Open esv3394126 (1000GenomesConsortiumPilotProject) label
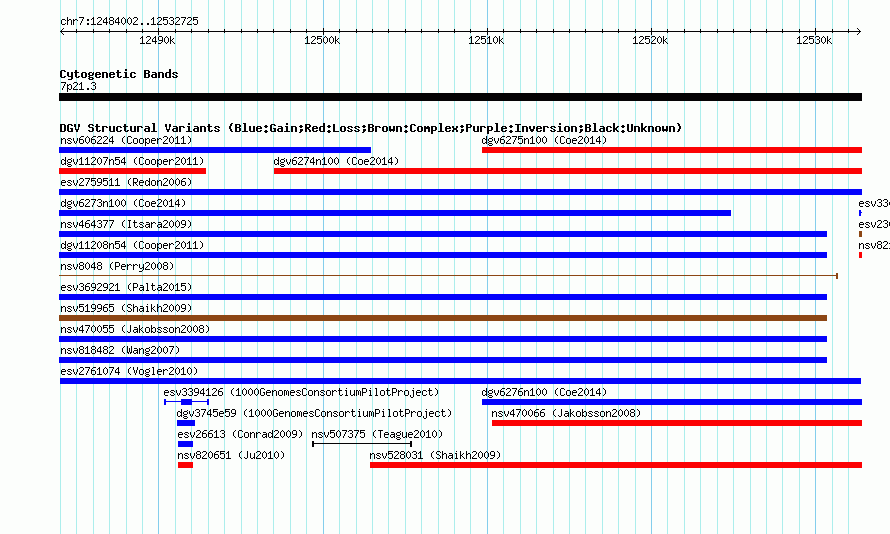Viewport: 890px width, 534px height. click(x=301, y=392)
